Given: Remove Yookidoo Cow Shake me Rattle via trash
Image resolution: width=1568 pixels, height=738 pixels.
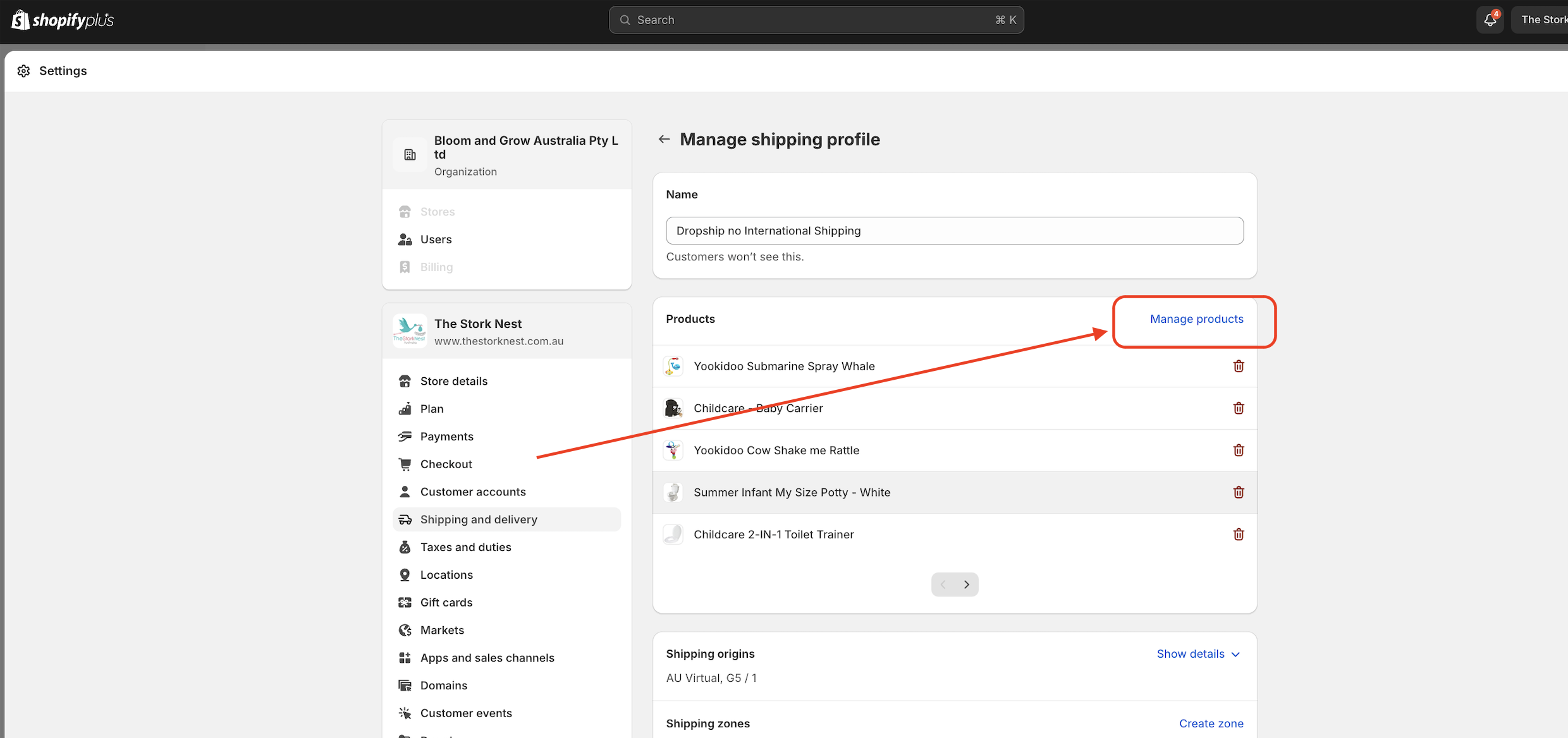Looking at the screenshot, I should coord(1239,450).
